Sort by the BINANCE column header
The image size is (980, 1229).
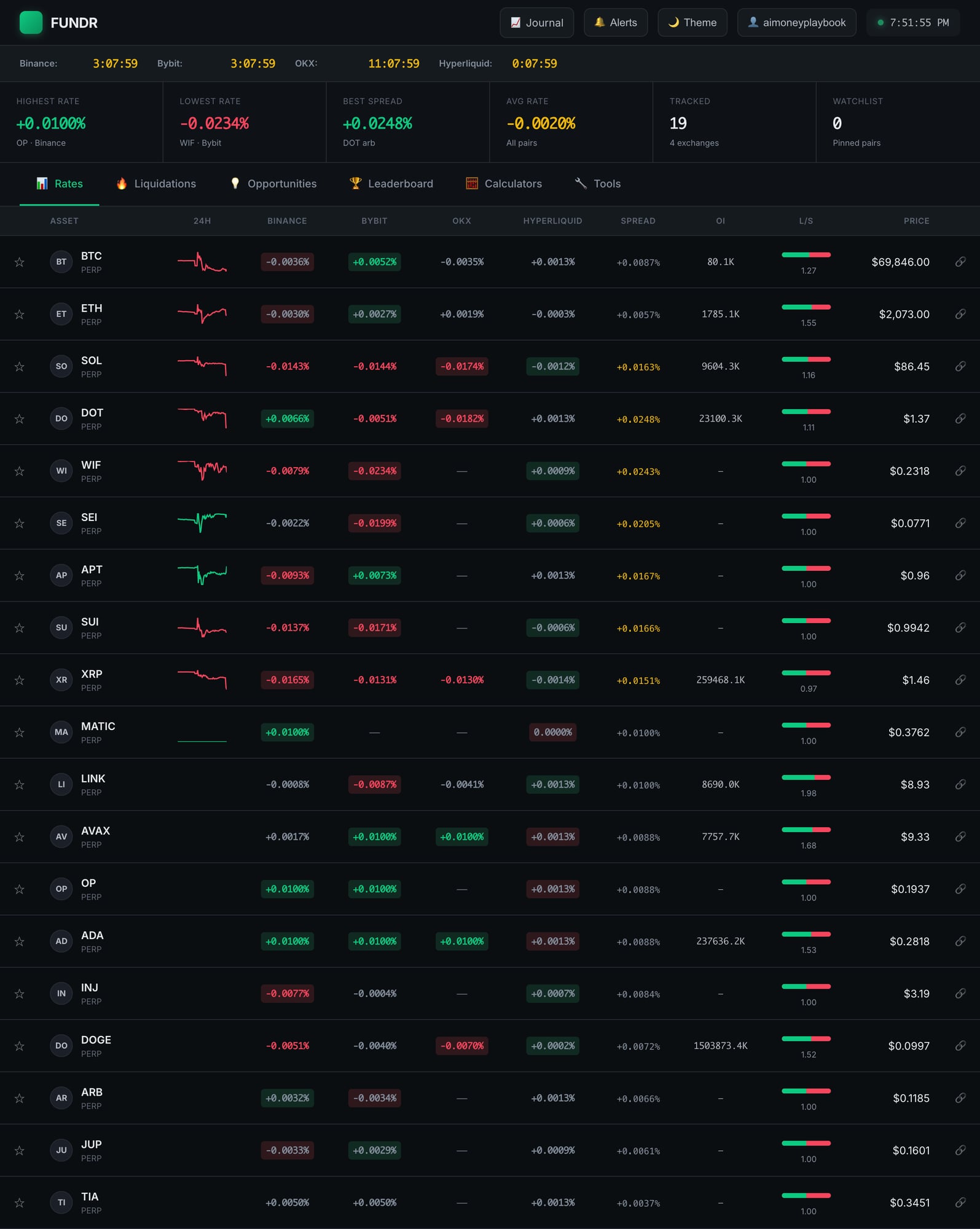pyautogui.click(x=287, y=221)
